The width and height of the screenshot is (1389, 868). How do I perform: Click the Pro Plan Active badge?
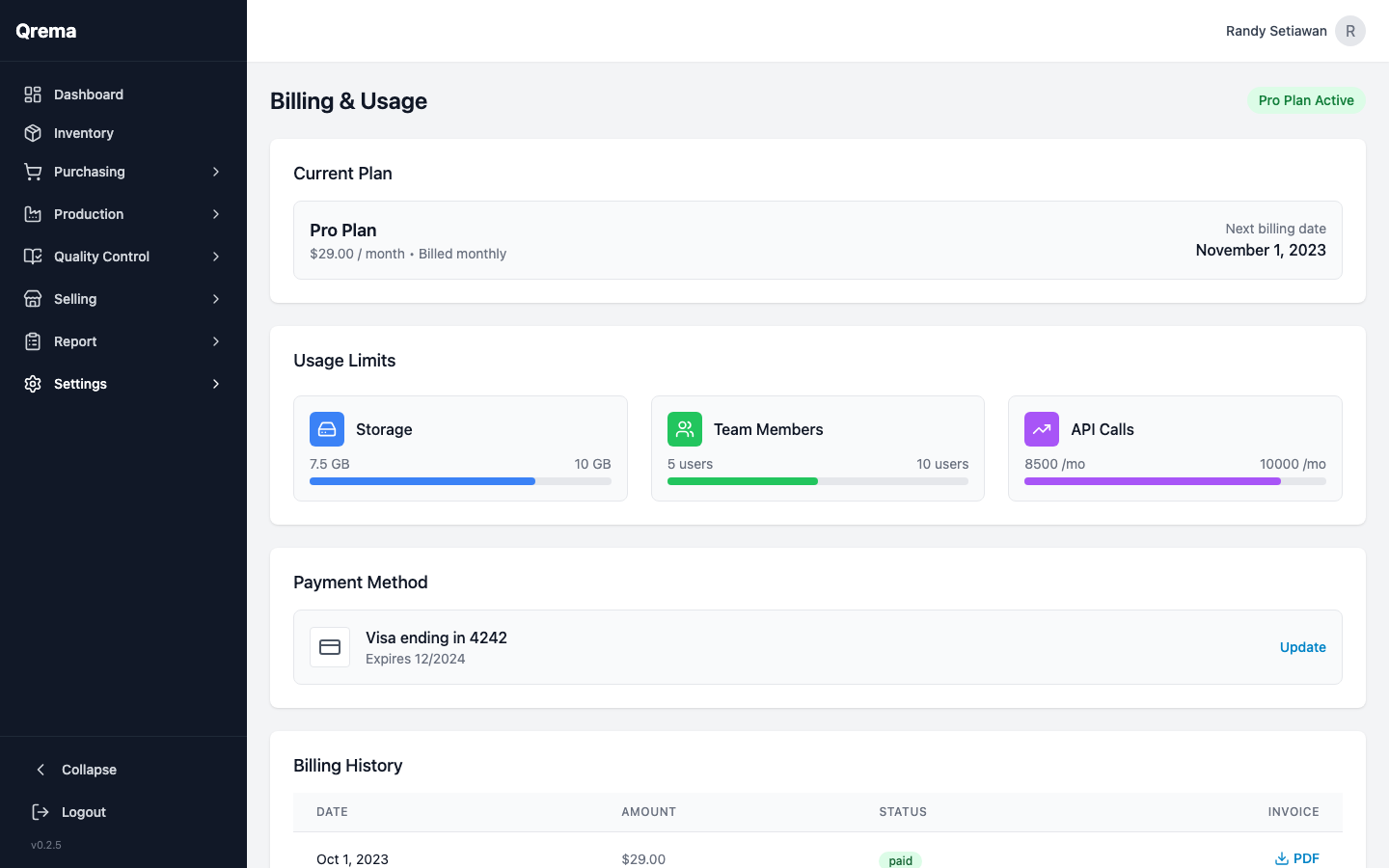tap(1306, 100)
